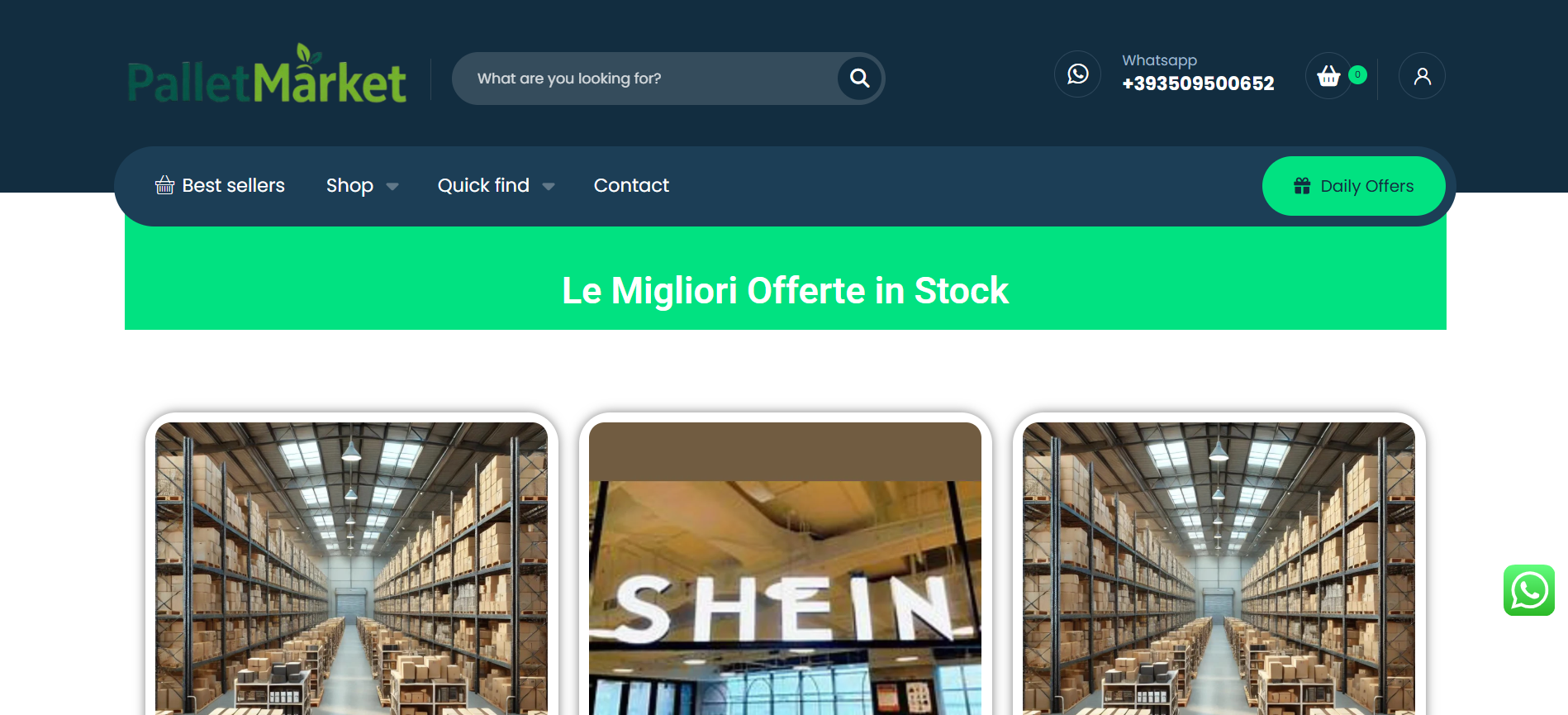Click basket icon next to Best sellers
Viewport: 1568px width, 715px height.
coord(164,185)
